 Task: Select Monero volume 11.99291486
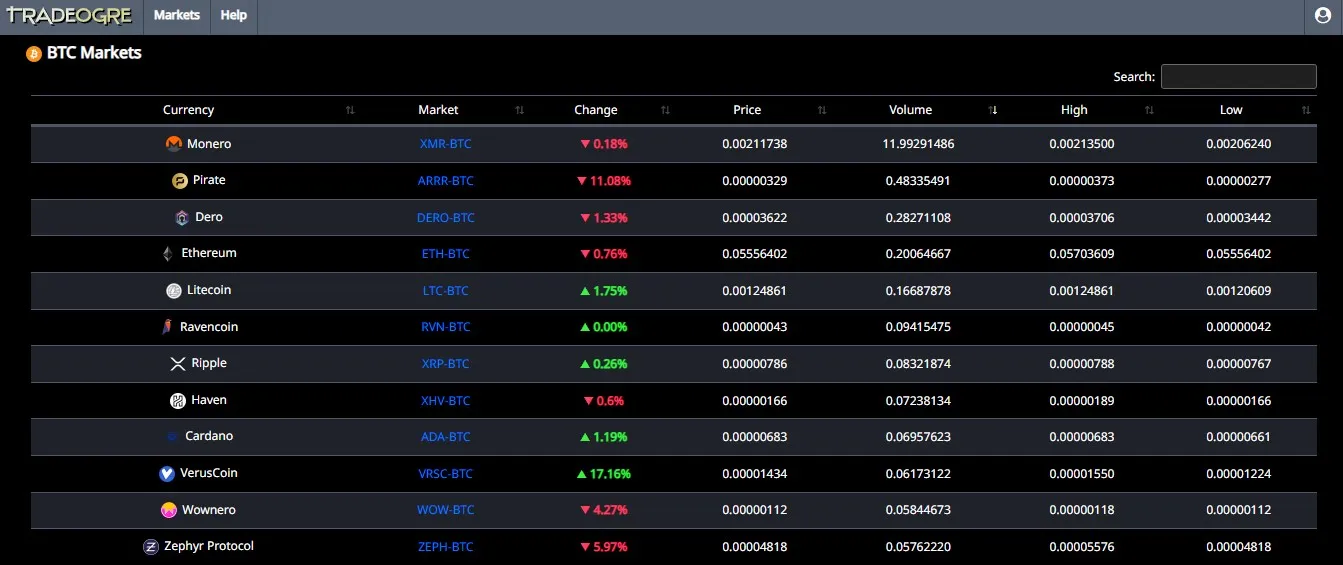(918, 144)
